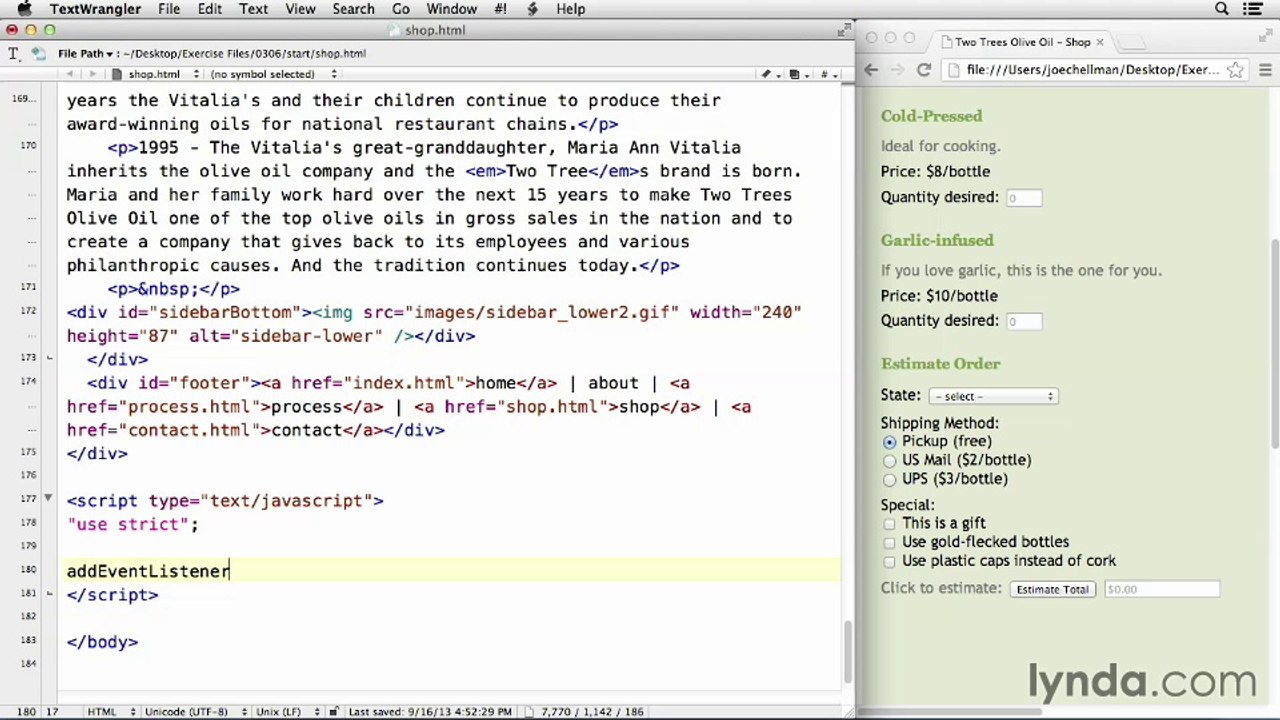Open the scripts menu icon
The height and width of the screenshot is (720, 1280).
coord(533,9)
